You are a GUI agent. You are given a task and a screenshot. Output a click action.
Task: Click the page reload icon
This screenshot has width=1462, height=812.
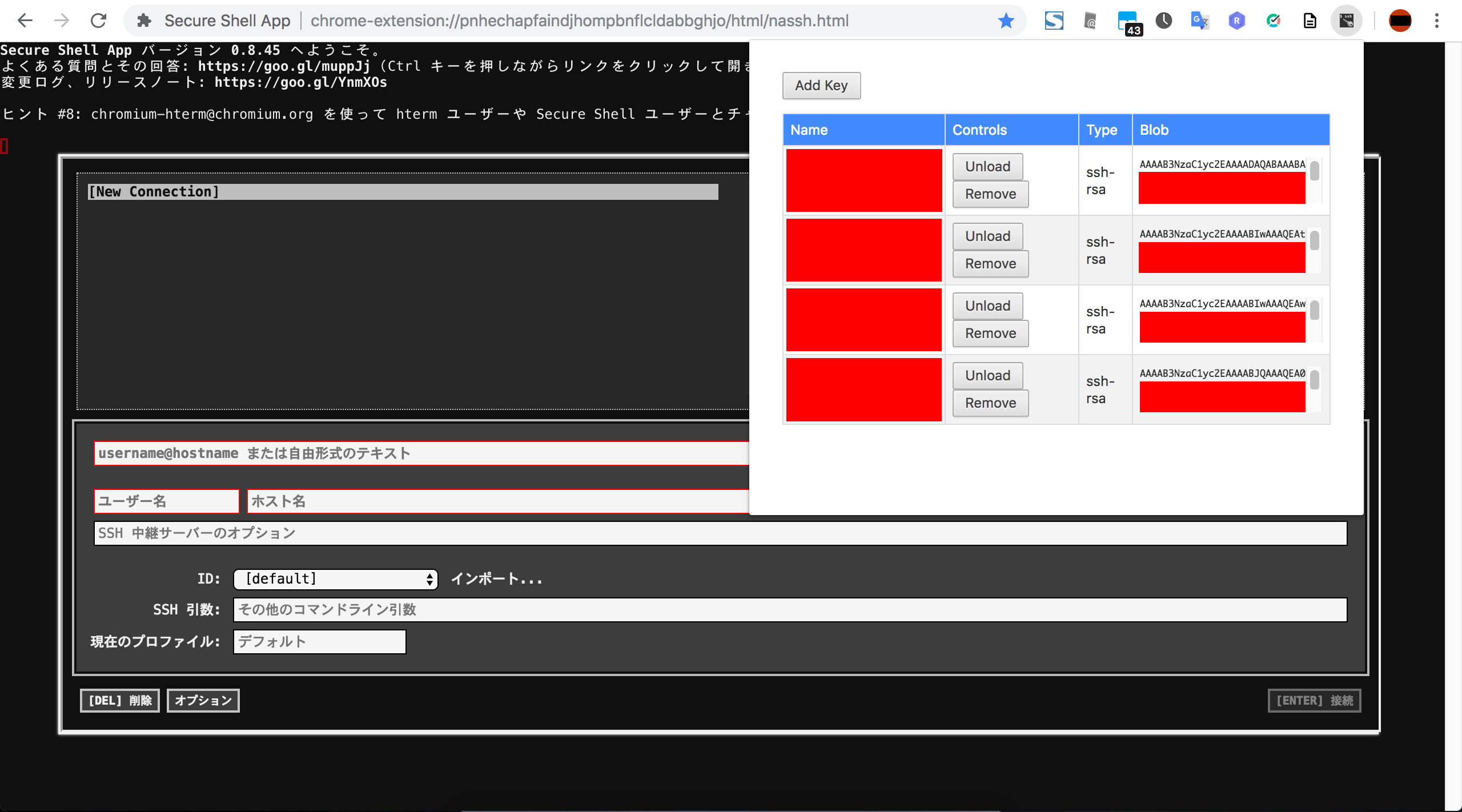tap(98, 21)
